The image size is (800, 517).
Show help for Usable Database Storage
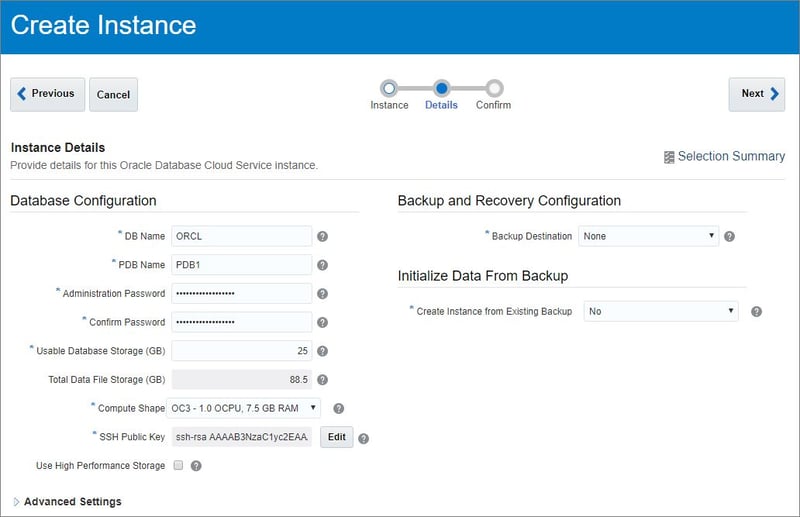(x=323, y=351)
